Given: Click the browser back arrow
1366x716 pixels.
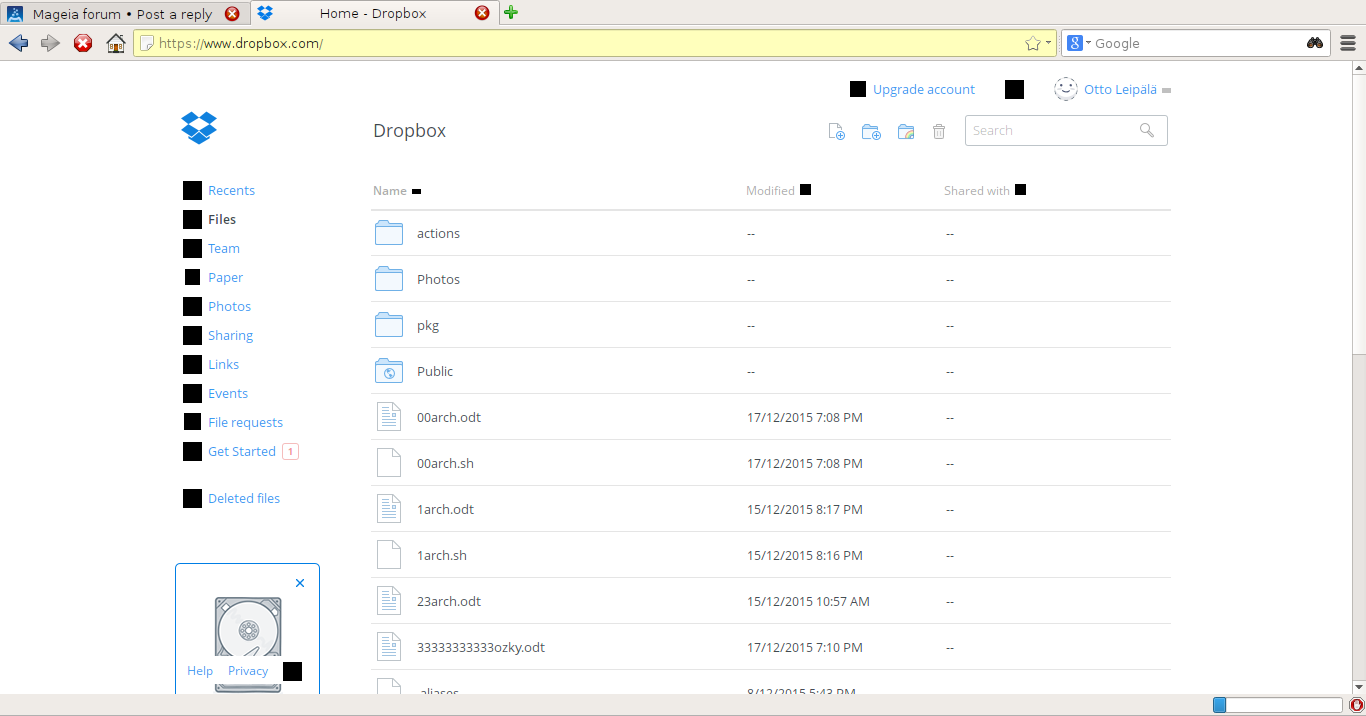Looking at the screenshot, I should (x=18, y=43).
